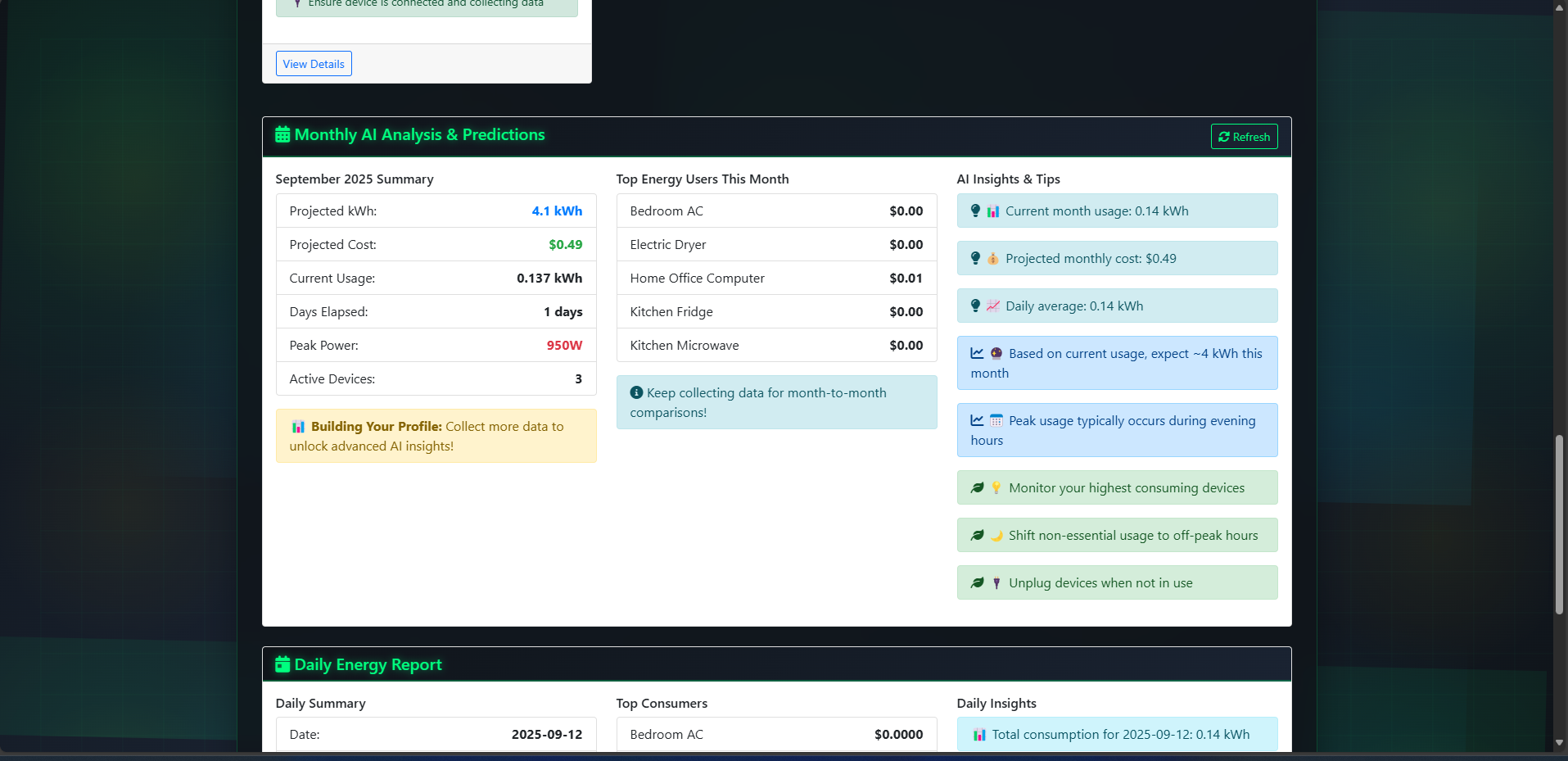Click the bulb emoji in Monitor devices tip
Viewport: 1568px width, 761px height.
(x=996, y=488)
